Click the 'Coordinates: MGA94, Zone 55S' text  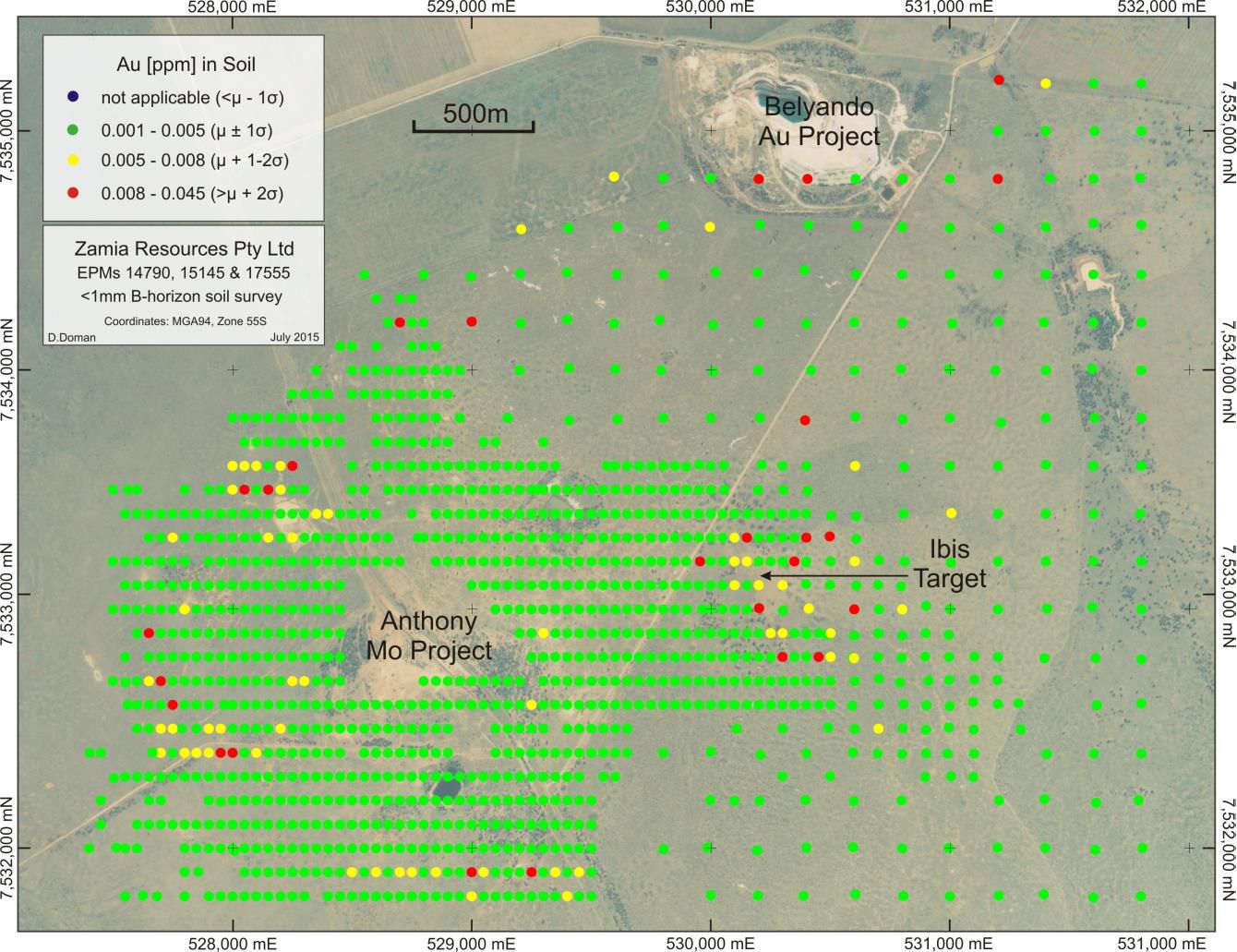[x=185, y=321]
